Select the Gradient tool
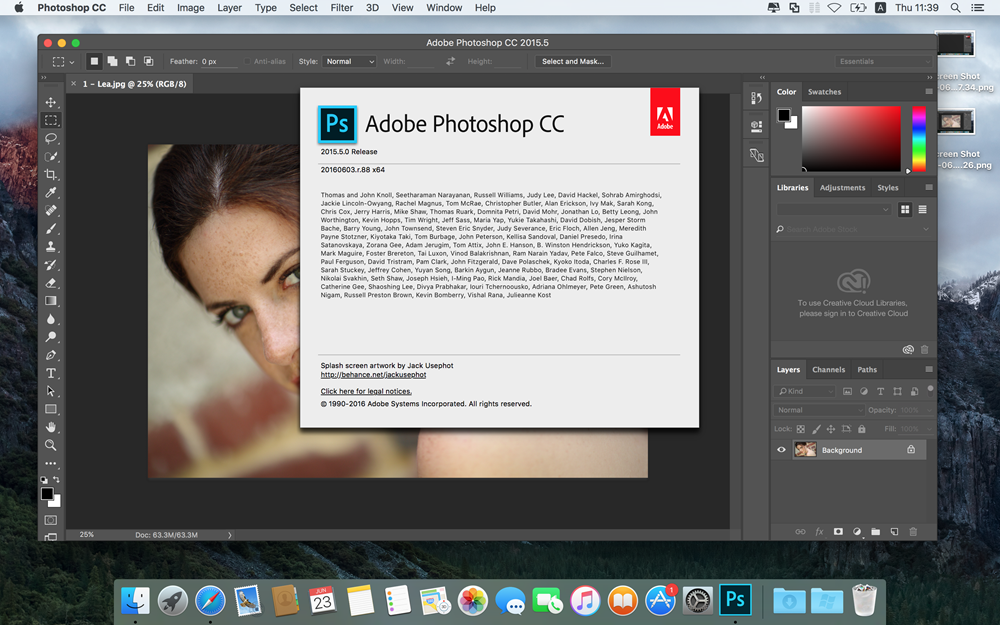The height and width of the screenshot is (625, 1000). tap(50, 300)
